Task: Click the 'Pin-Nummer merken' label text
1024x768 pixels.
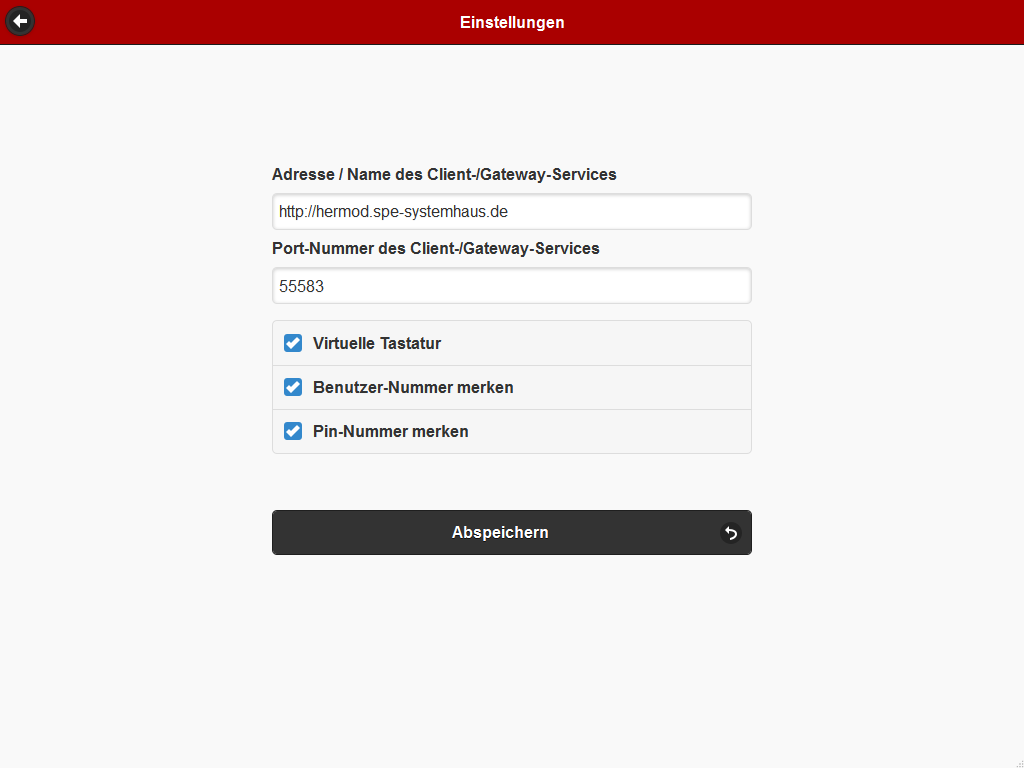Action: point(390,431)
